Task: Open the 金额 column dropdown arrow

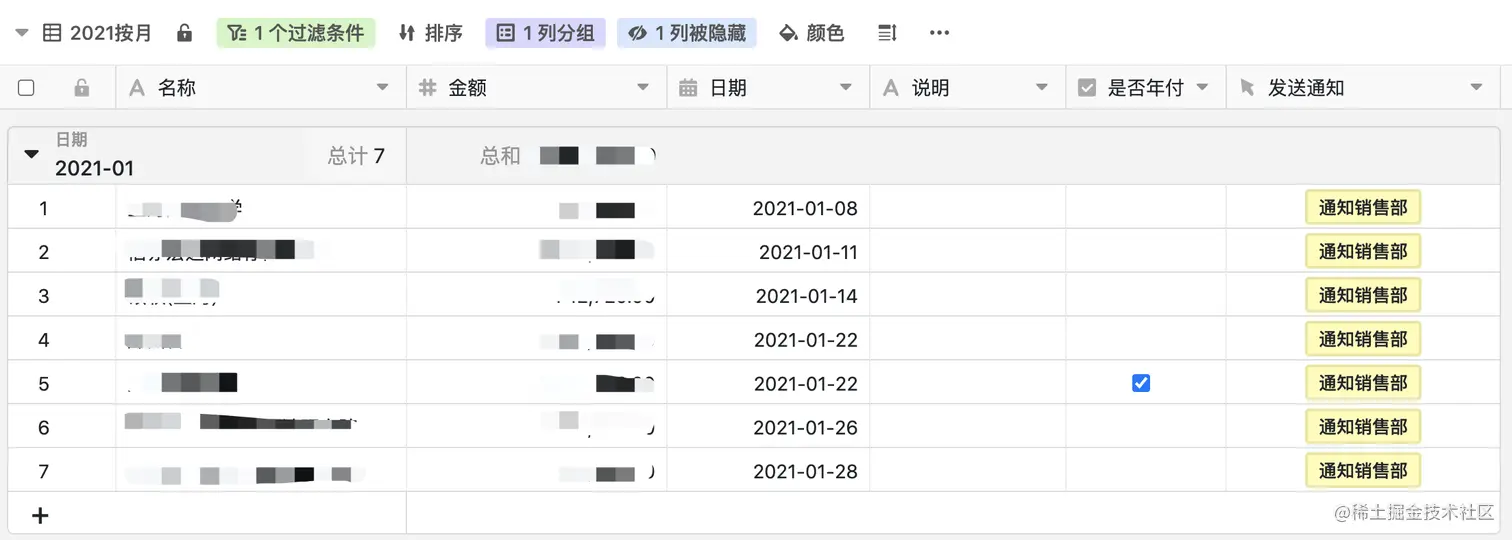Action: coord(643,88)
